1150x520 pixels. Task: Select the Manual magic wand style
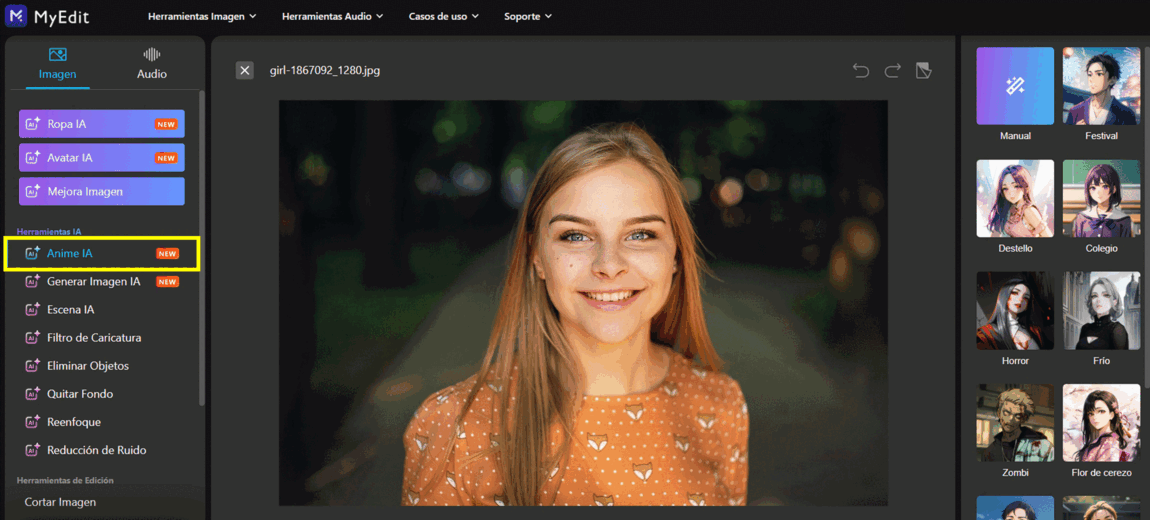click(1015, 86)
